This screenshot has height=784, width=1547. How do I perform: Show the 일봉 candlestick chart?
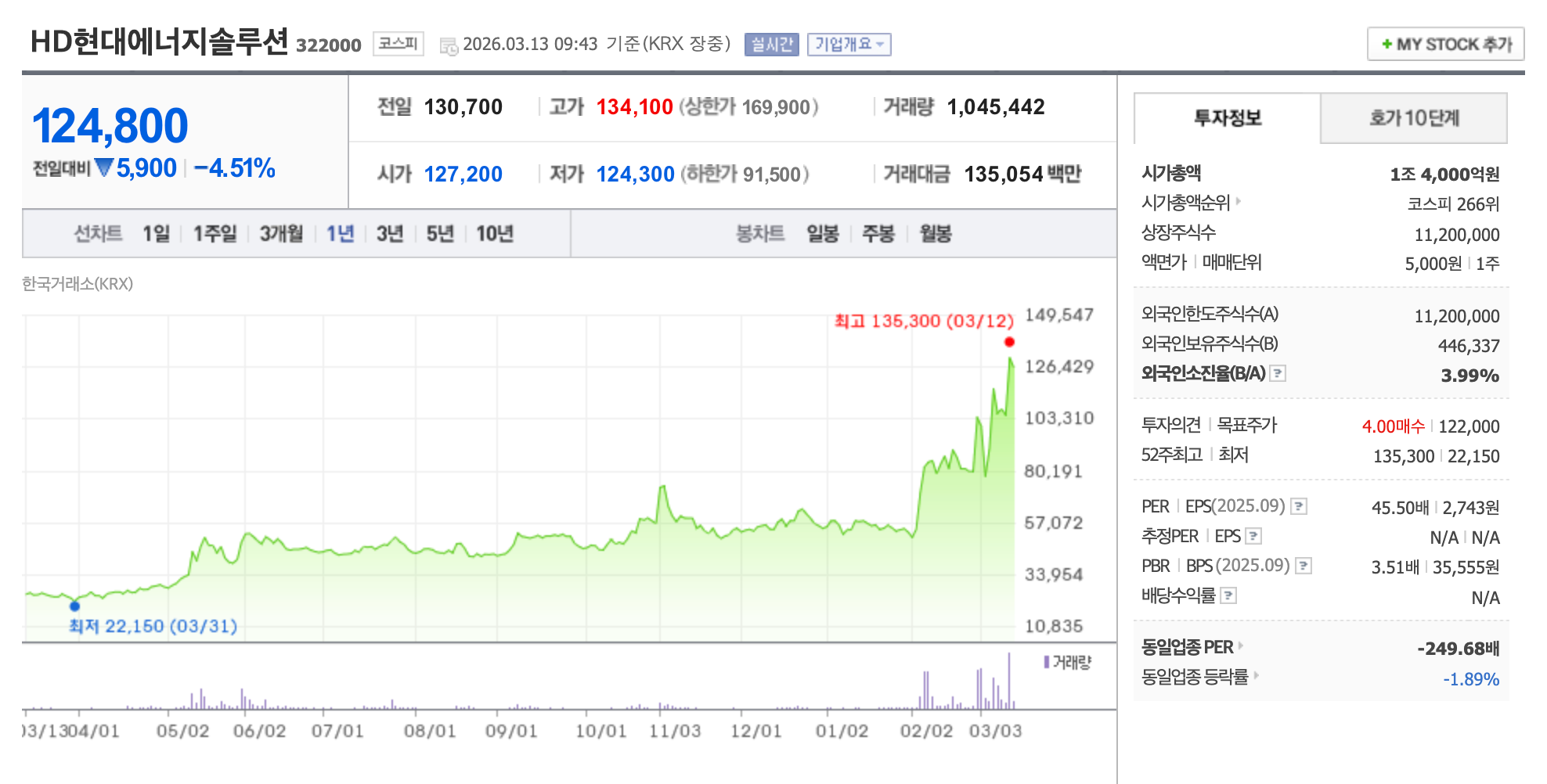click(823, 233)
